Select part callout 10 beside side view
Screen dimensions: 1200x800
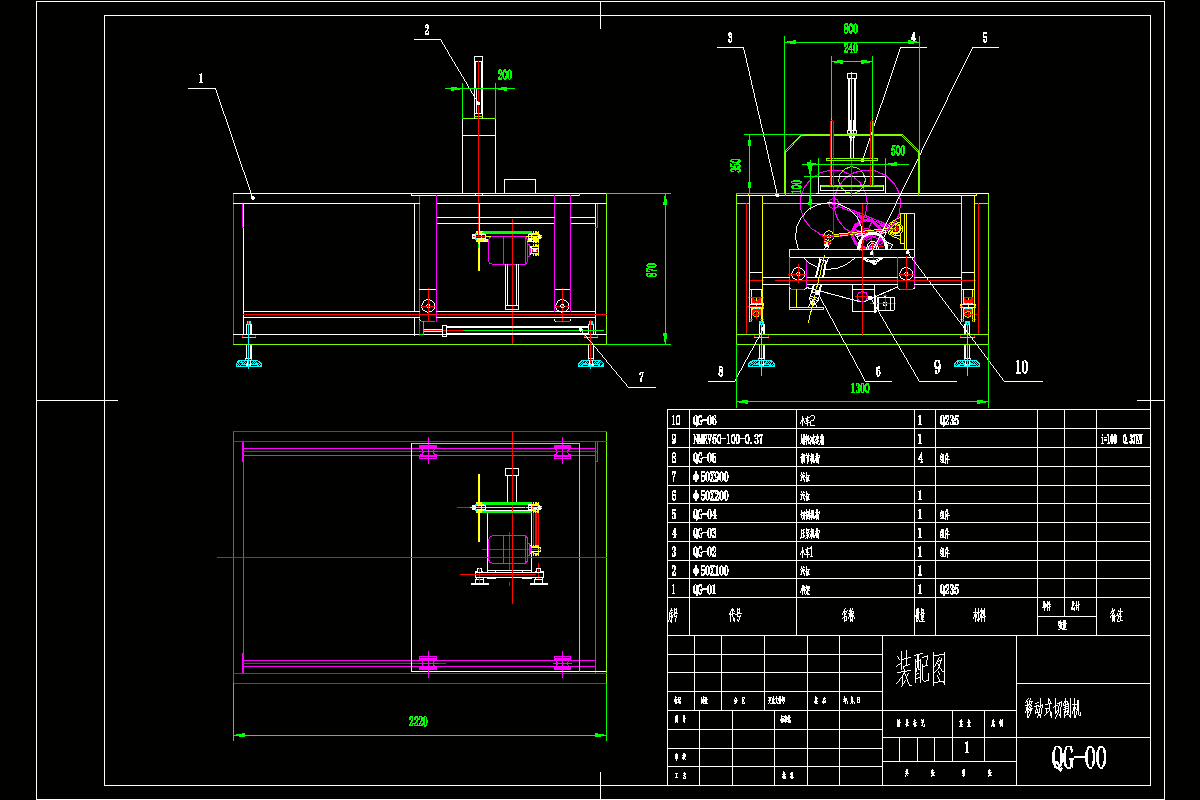click(x=1020, y=368)
